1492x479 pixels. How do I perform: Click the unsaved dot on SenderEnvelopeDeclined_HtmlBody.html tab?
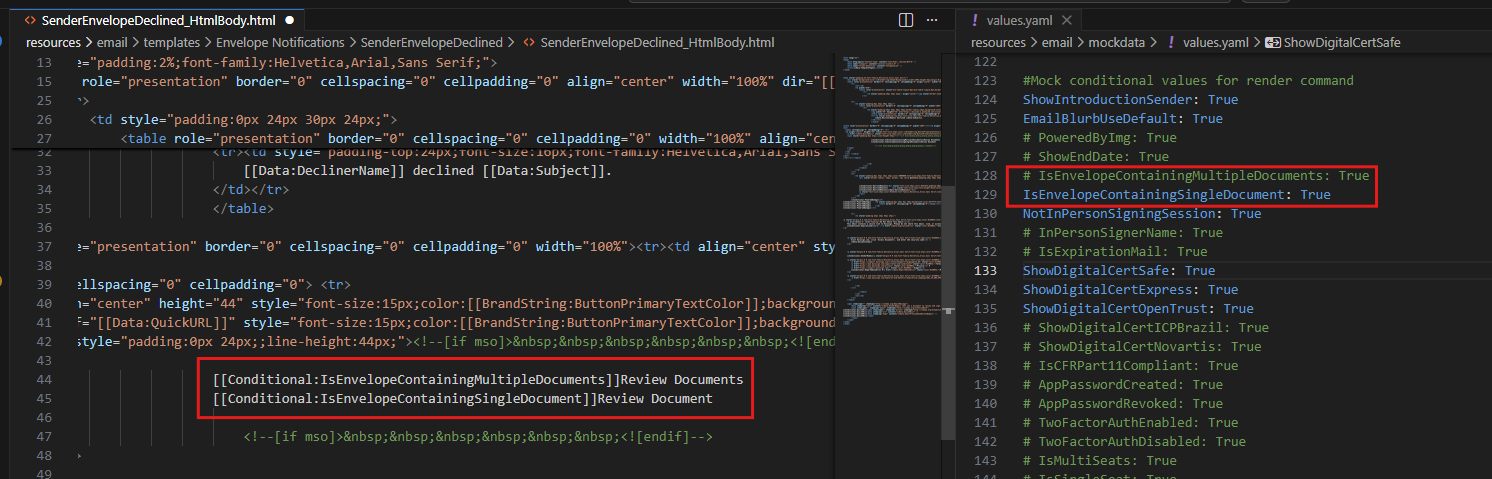click(x=289, y=20)
